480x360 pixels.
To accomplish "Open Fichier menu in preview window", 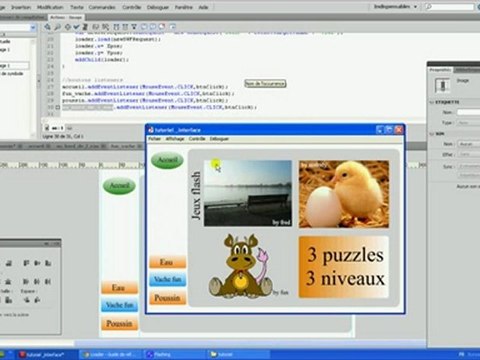I will pyautogui.click(x=154, y=139).
